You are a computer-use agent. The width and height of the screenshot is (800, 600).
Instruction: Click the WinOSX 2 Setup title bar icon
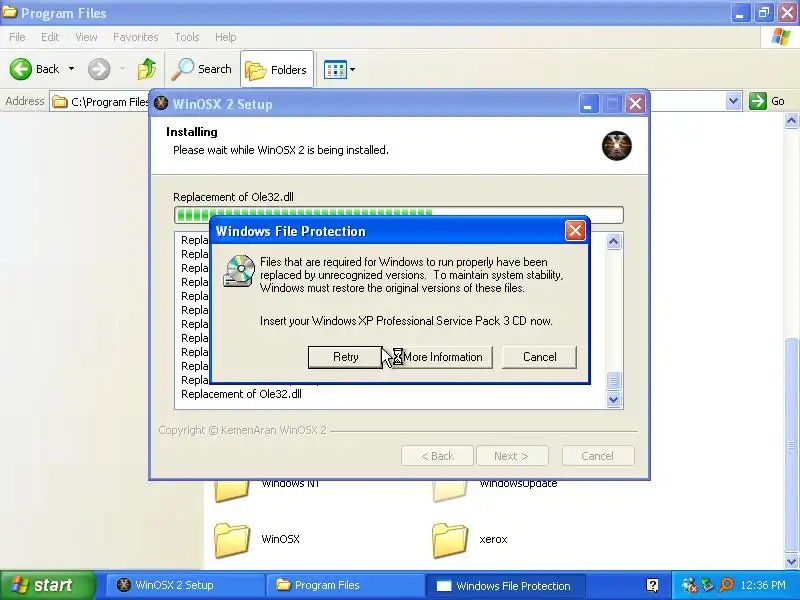(161, 104)
